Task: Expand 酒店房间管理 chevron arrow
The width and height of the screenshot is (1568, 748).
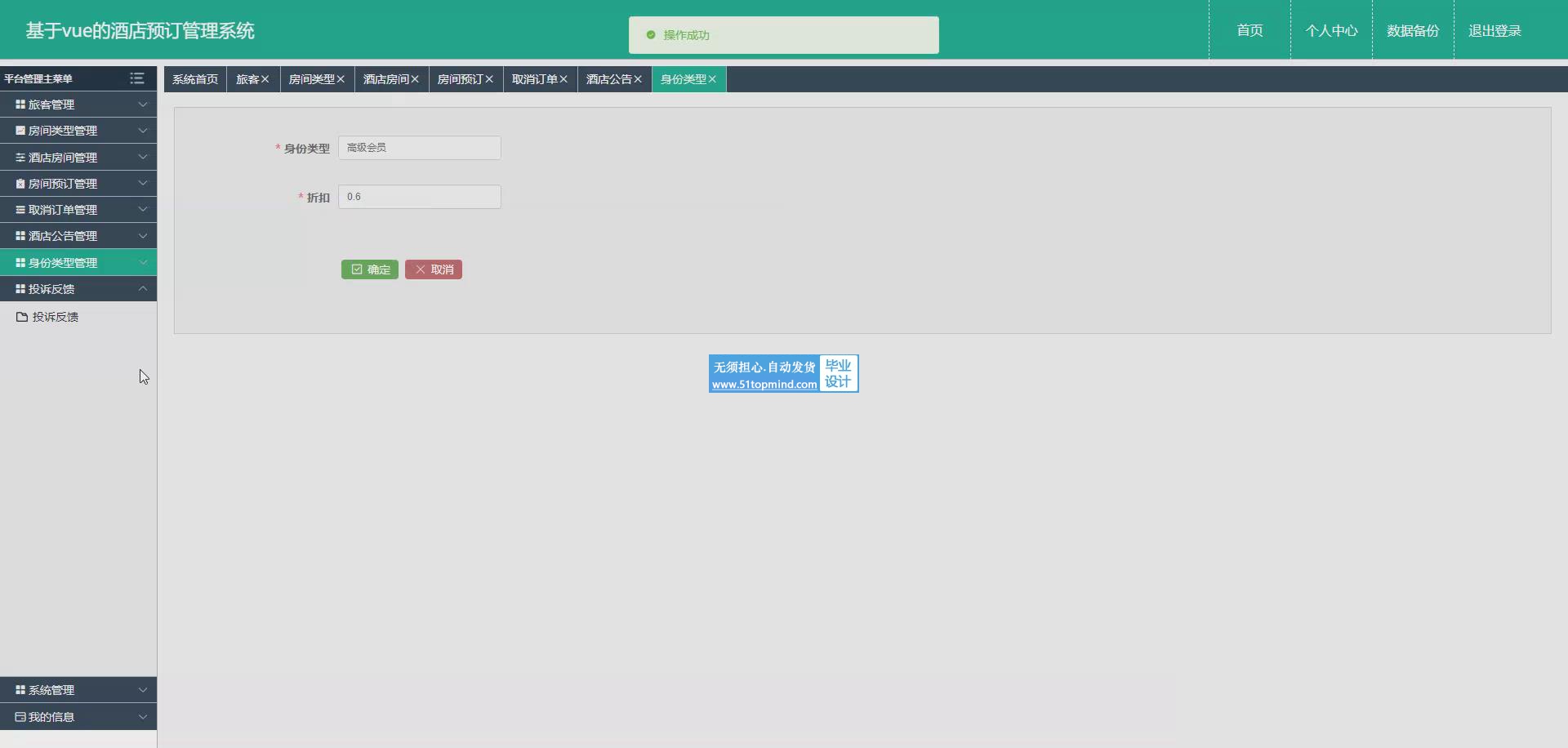Action: pos(143,157)
